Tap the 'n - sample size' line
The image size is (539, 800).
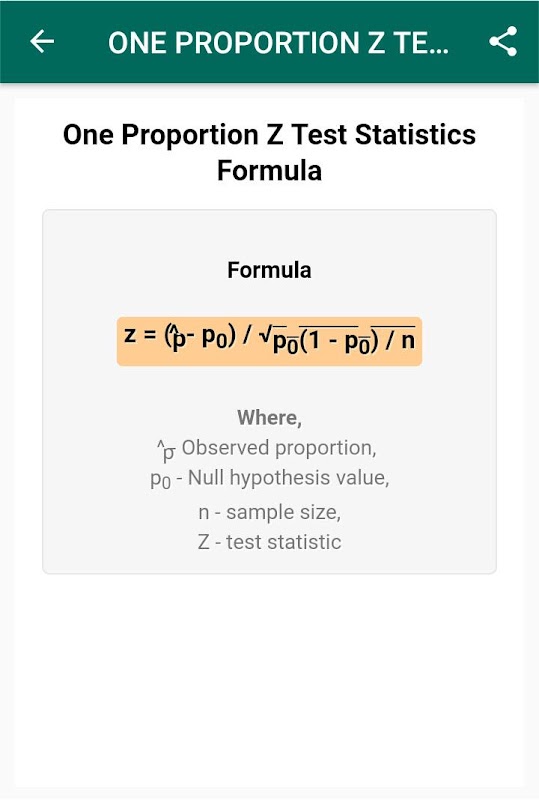[x=270, y=512]
